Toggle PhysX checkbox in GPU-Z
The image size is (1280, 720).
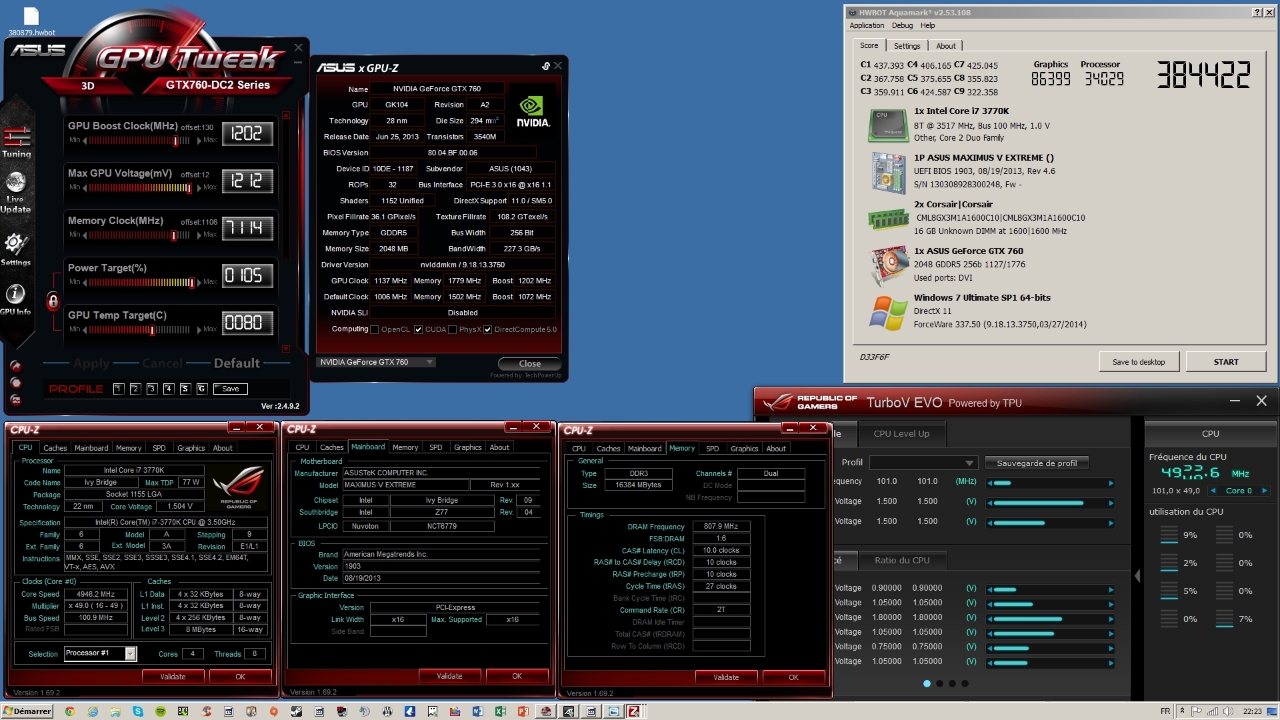pyautogui.click(x=453, y=329)
